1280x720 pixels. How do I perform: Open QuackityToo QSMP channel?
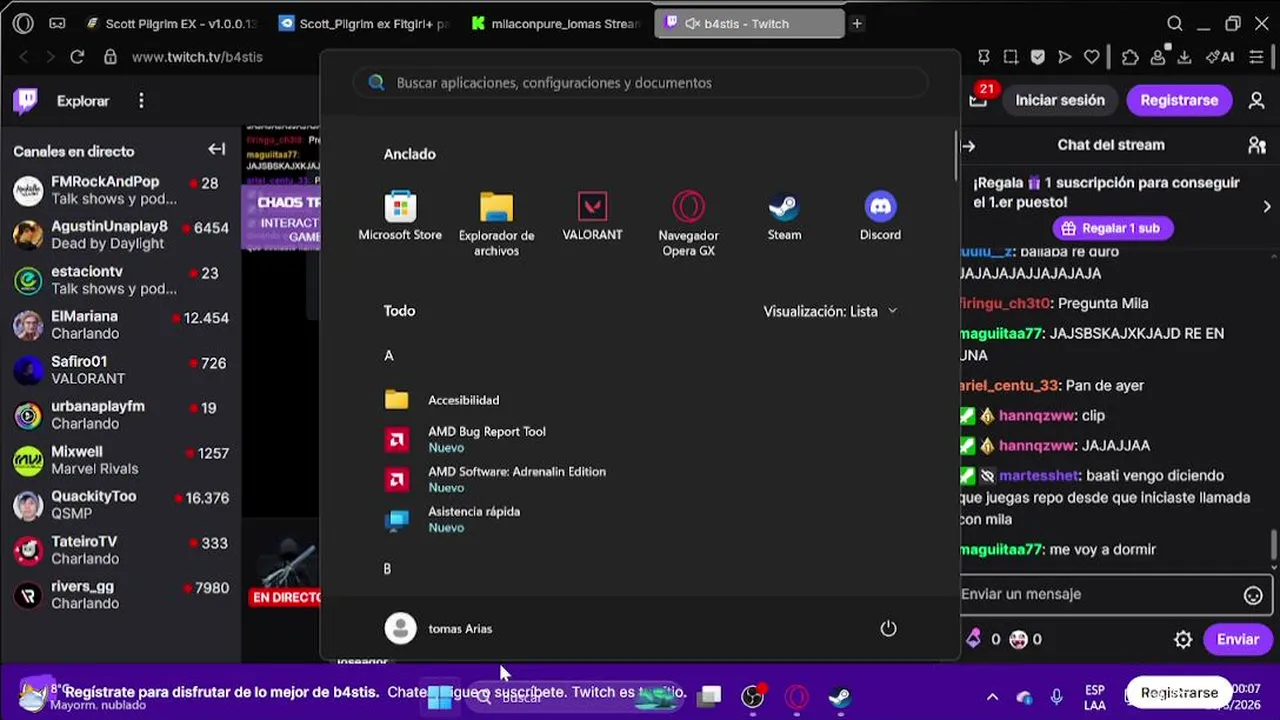point(120,505)
